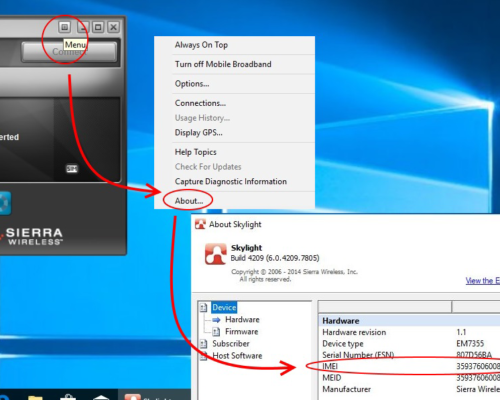500x400 pixels.
Task: Open File Explorer from the taskbar
Action: 35,398
